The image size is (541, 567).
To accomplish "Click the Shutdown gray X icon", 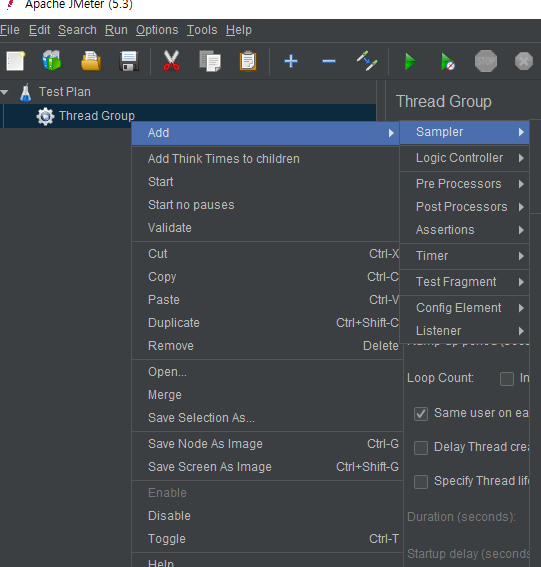I will (524, 61).
